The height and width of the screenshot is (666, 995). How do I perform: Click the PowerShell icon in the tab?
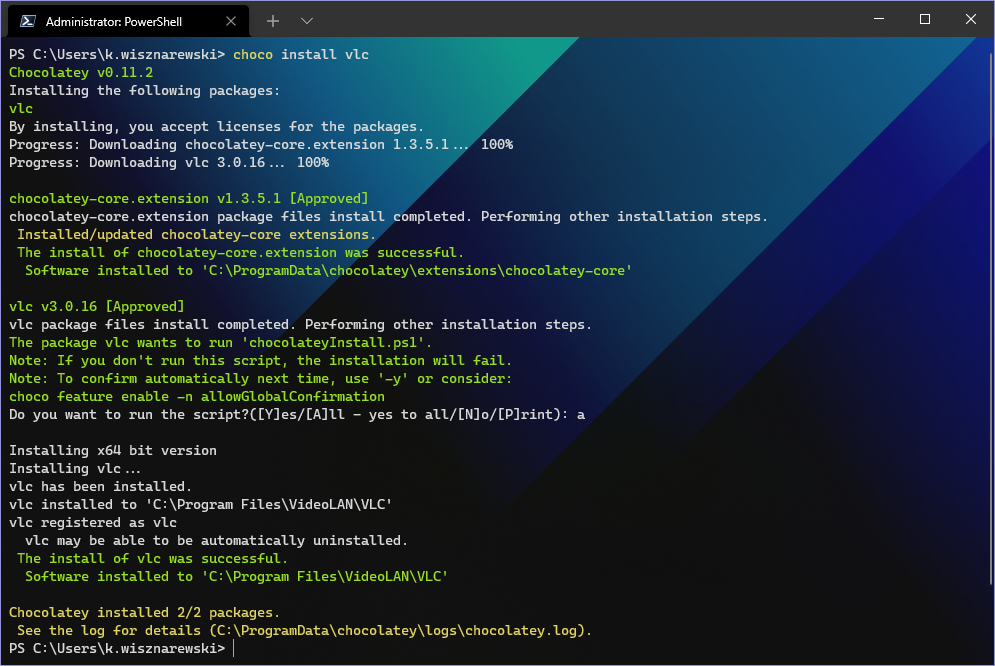click(28, 22)
